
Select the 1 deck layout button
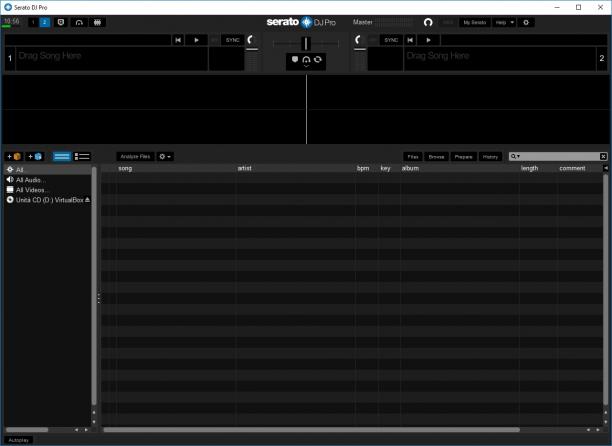pyautogui.click(x=33, y=22)
